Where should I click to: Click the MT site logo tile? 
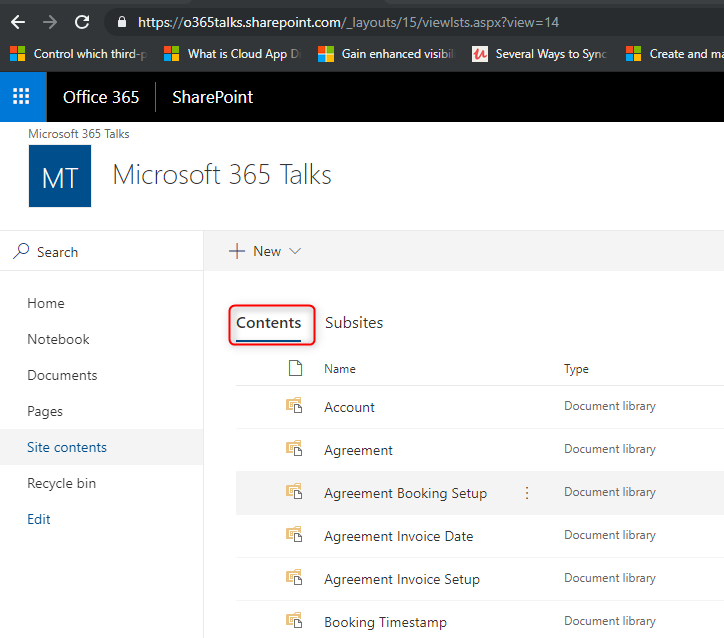[x=60, y=176]
